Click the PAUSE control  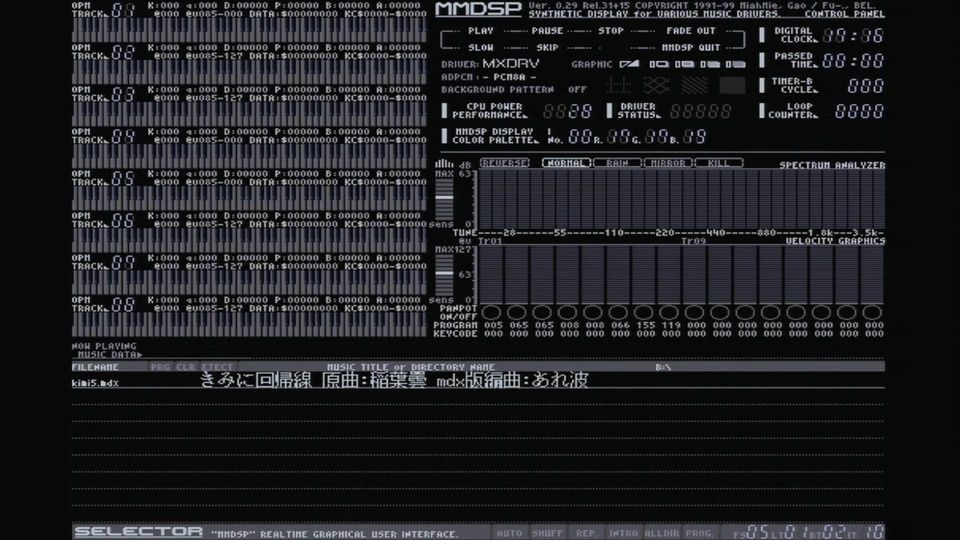coord(547,31)
